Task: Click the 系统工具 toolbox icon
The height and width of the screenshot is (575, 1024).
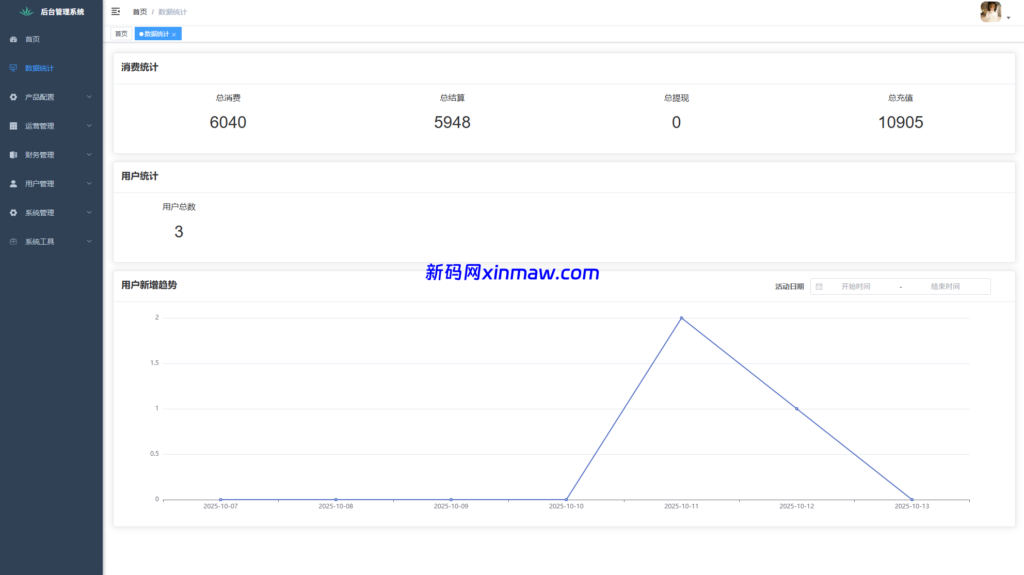Action: click(x=13, y=242)
